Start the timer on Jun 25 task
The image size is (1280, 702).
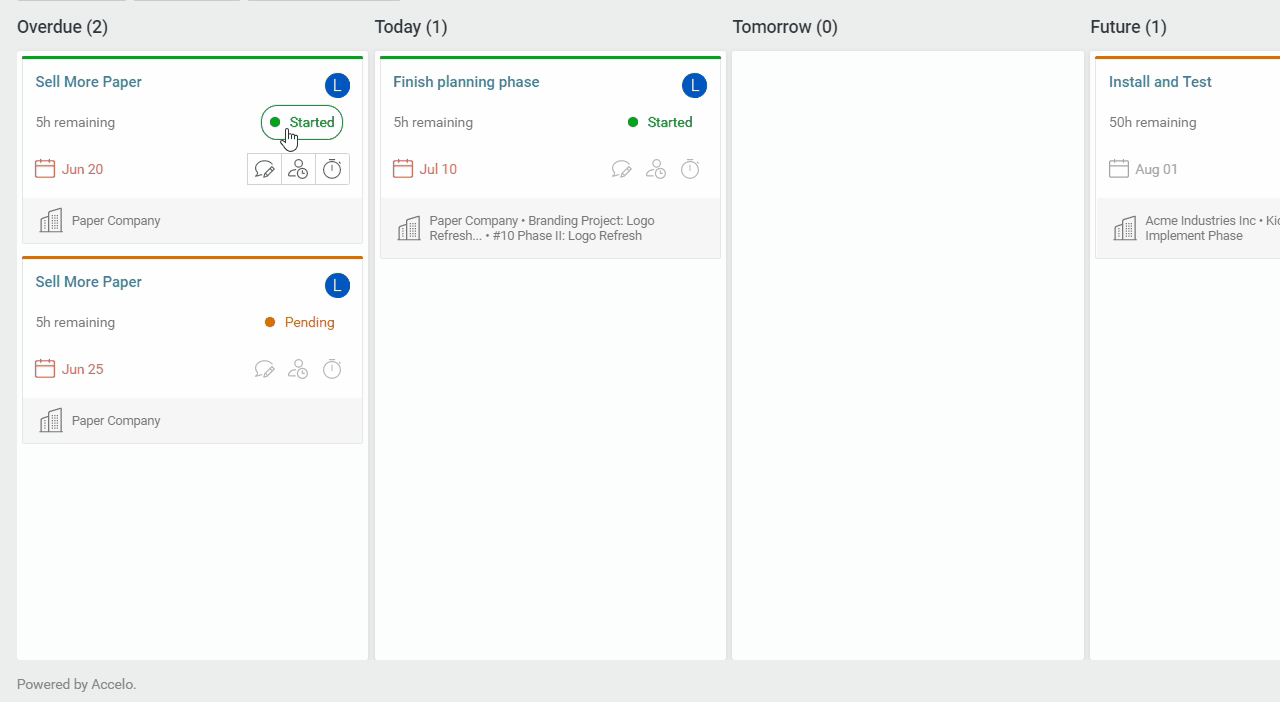[332, 370]
